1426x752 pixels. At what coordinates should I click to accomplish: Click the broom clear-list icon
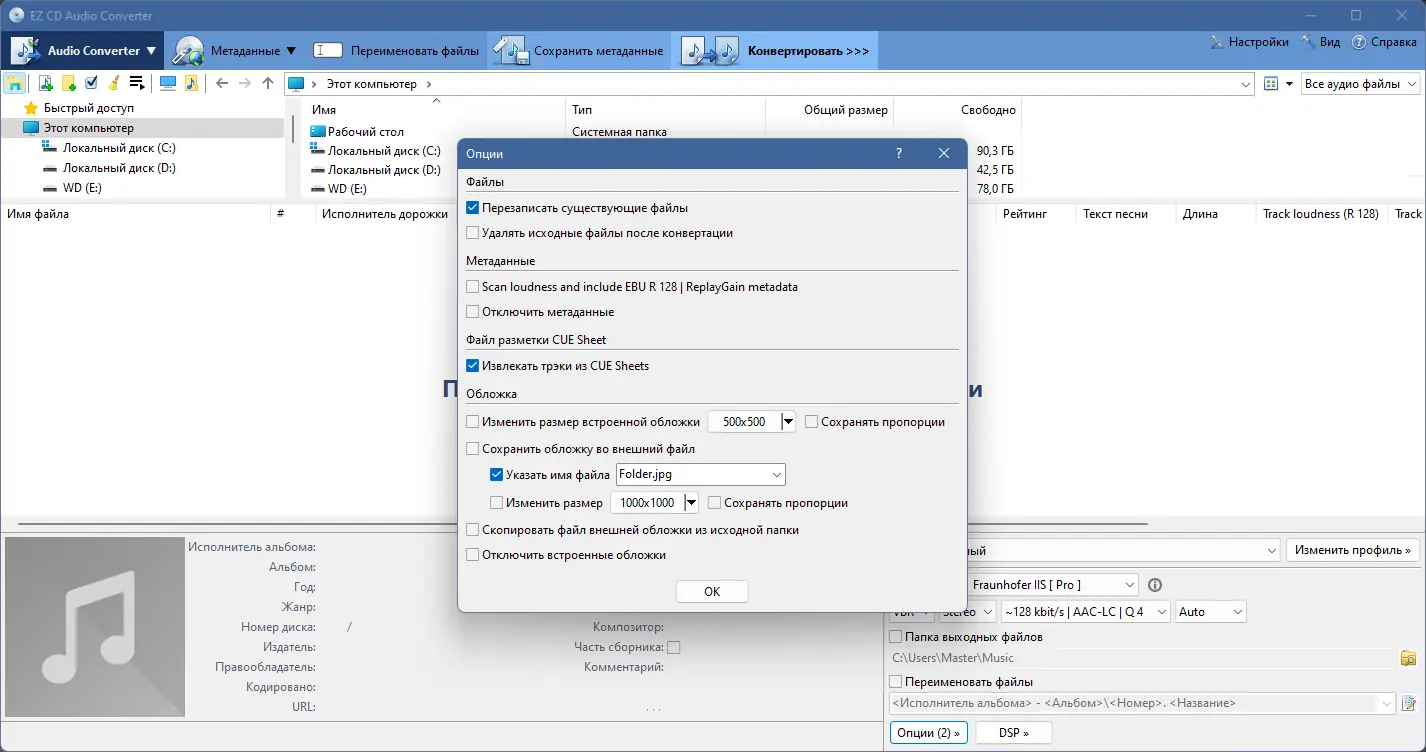click(x=114, y=84)
